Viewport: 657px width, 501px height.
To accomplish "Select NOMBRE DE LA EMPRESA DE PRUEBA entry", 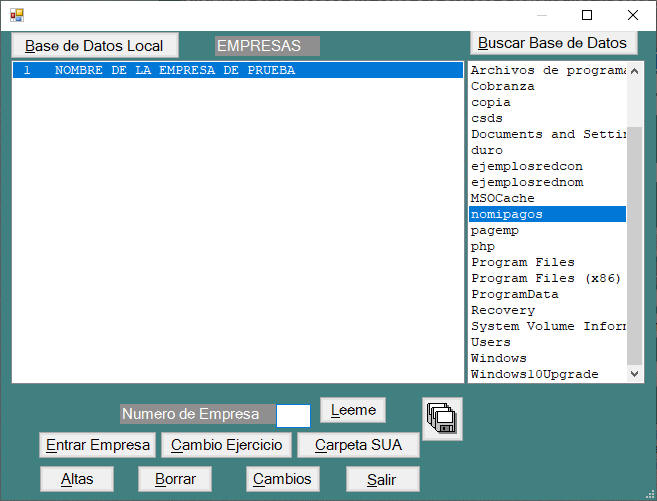I will click(x=175, y=71).
